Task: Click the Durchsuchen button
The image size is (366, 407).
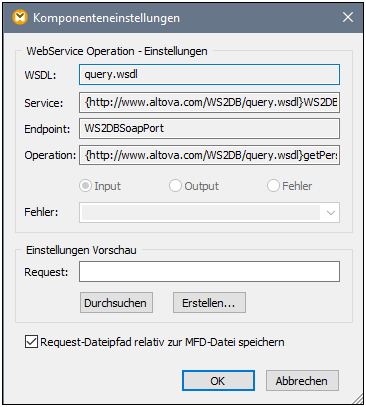Action: (x=116, y=303)
